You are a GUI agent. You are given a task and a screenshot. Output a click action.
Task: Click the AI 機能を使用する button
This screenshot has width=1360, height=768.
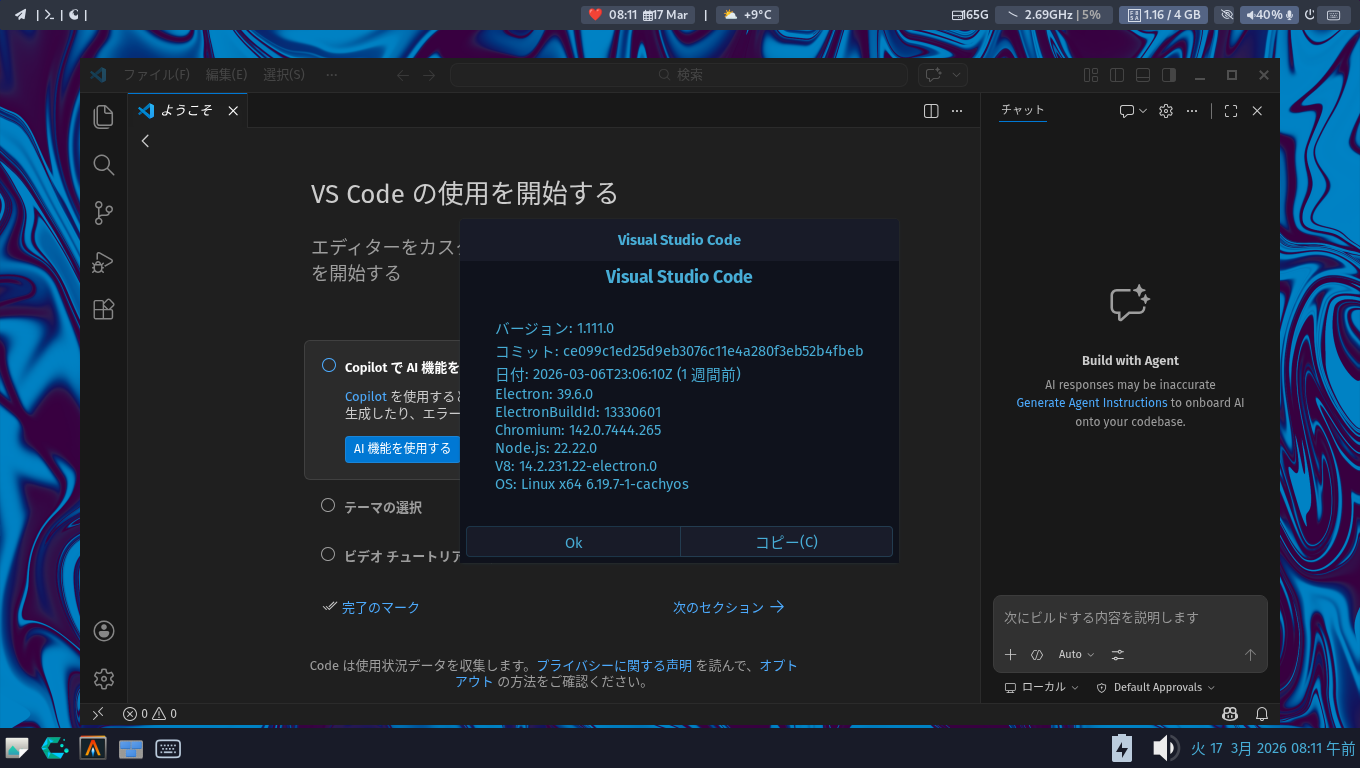(x=403, y=449)
